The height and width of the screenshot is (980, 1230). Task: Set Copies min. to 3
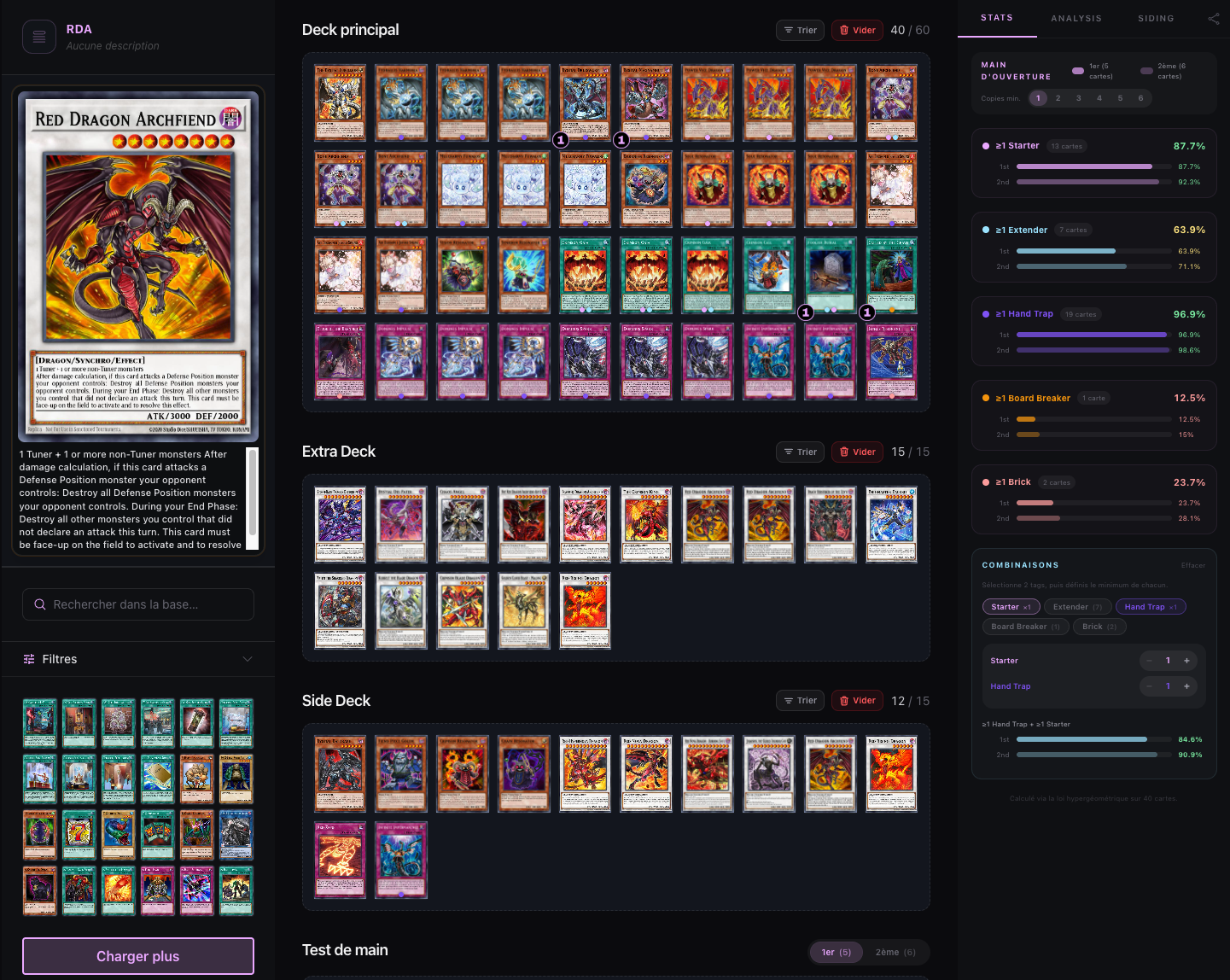(x=1079, y=98)
